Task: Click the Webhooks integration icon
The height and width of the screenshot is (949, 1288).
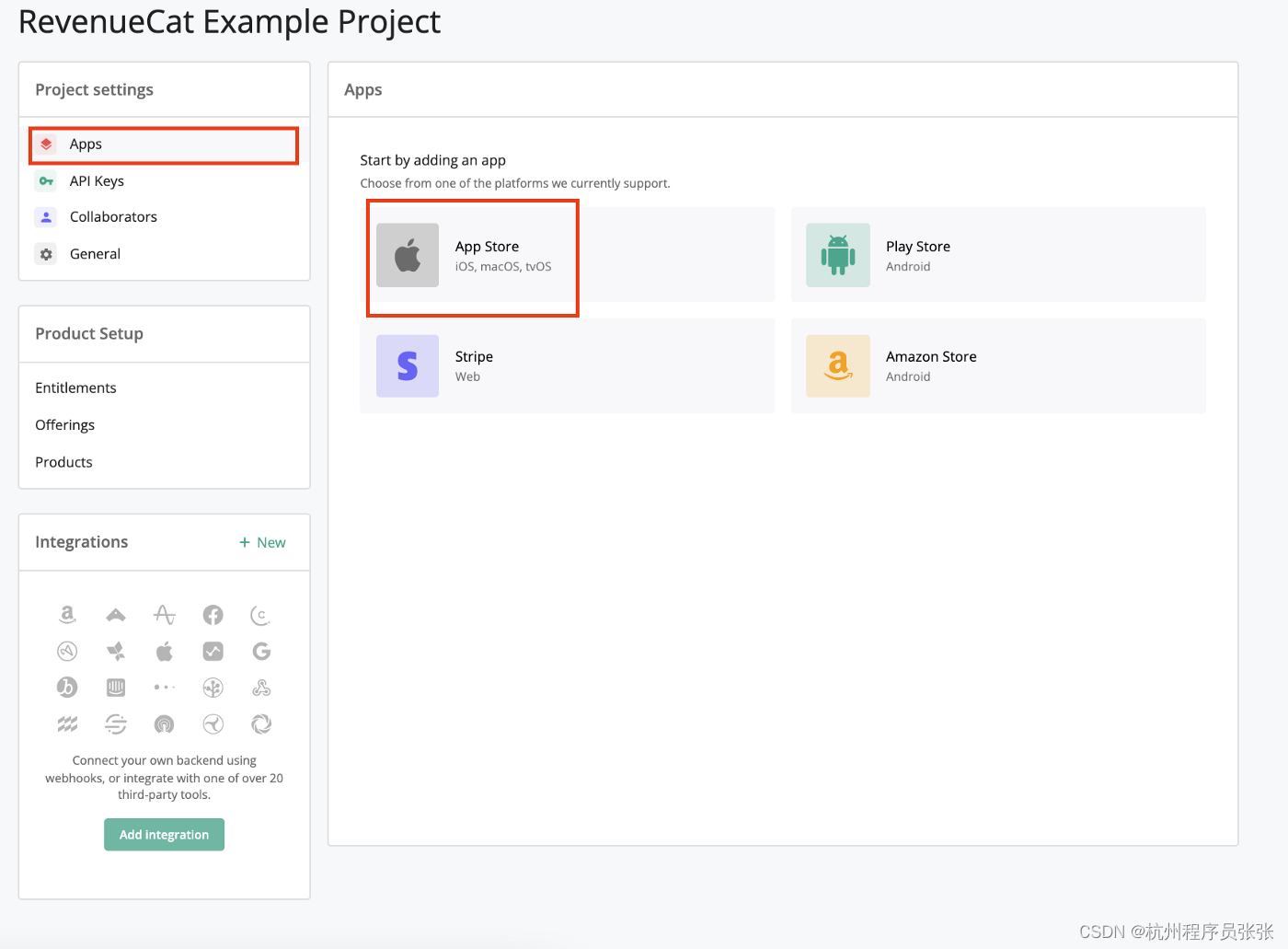Action: pos(261,688)
